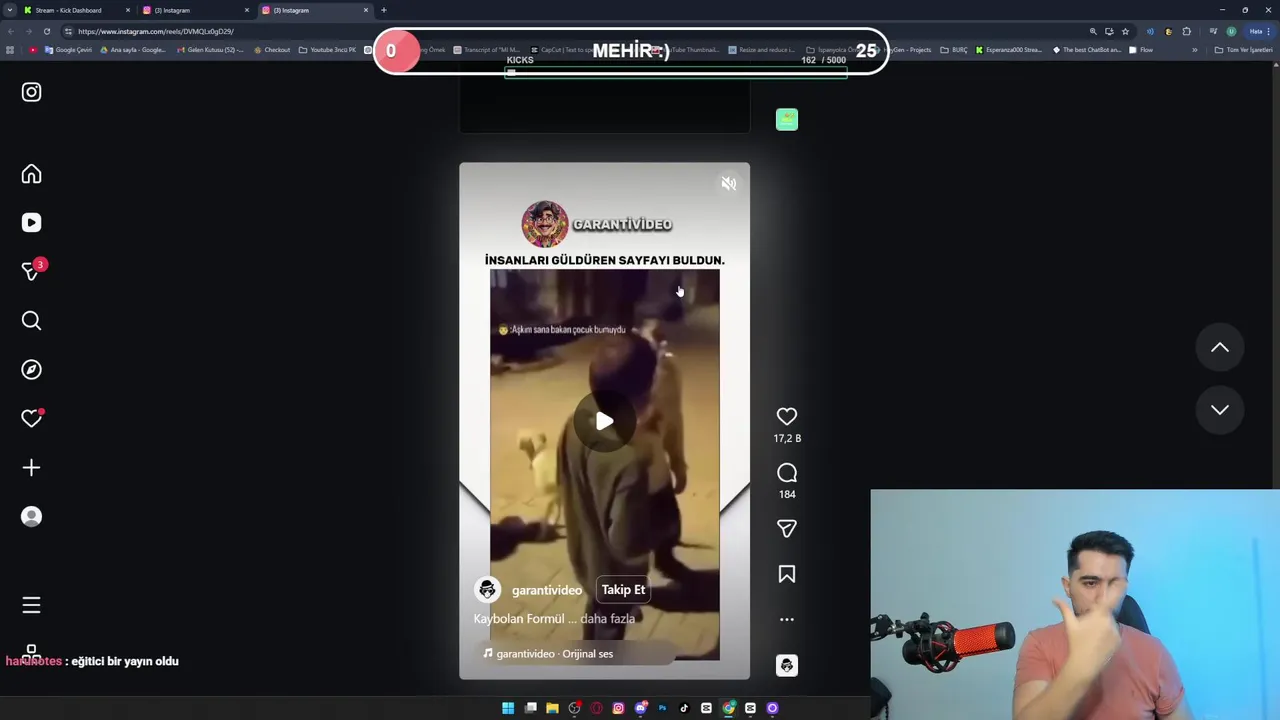
Task: Open the tab search dropdown arrow
Action: [9, 10]
